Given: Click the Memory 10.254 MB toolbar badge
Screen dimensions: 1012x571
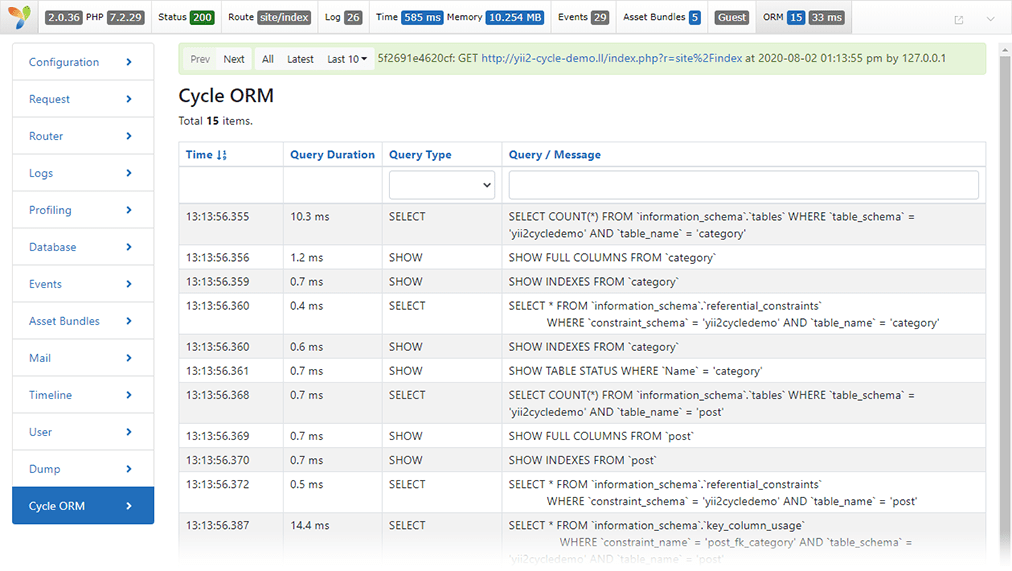Looking at the screenshot, I should (514, 17).
